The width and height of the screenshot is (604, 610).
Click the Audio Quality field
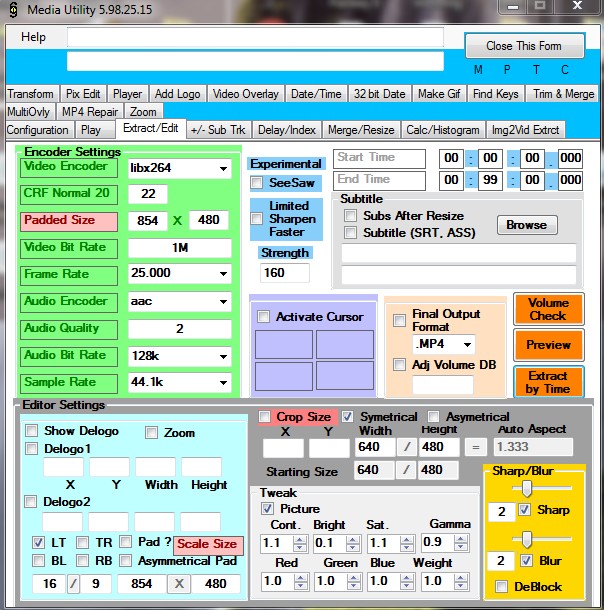coord(180,329)
